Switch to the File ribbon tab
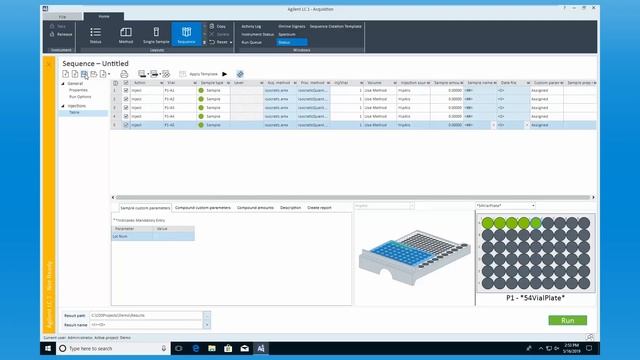The image size is (640, 360). (x=62, y=17)
